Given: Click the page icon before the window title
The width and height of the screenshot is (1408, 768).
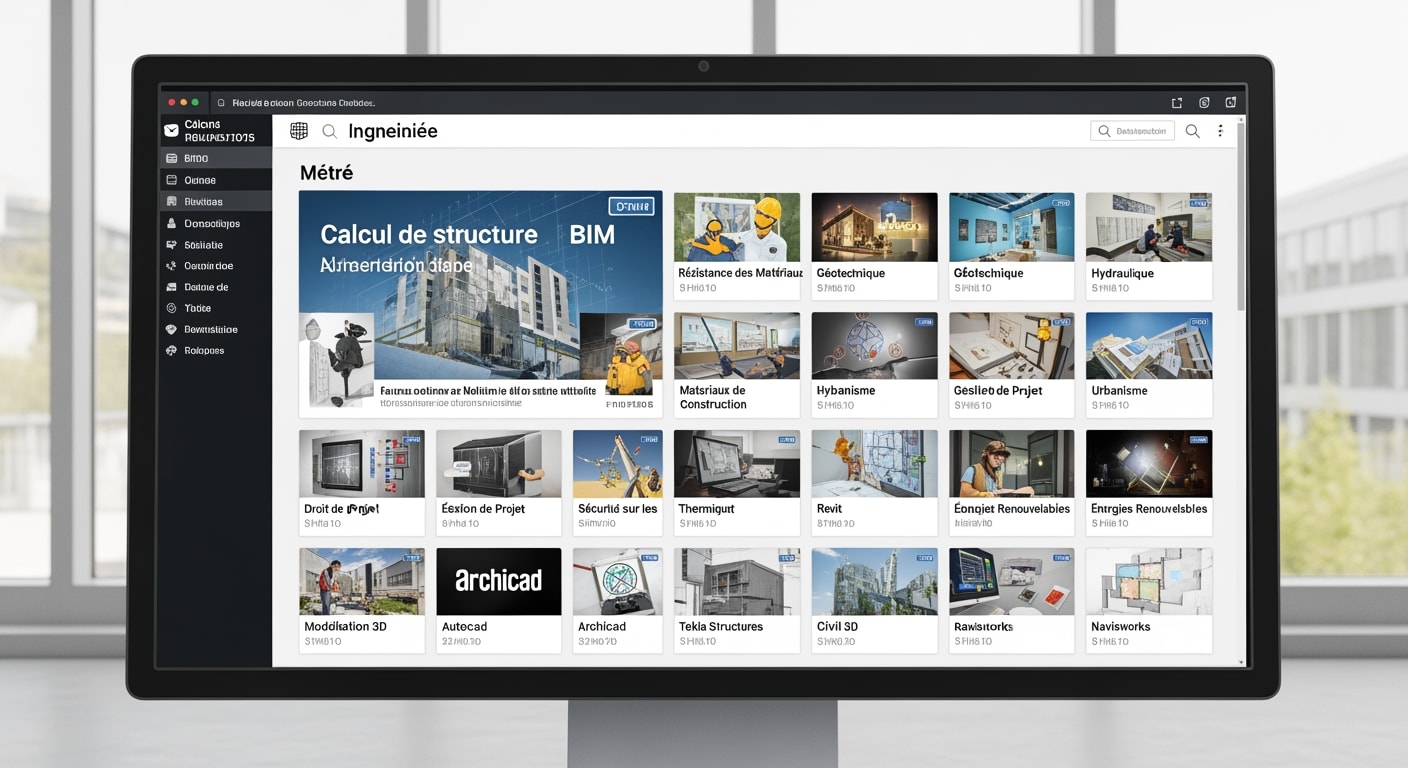Looking at the screenshot, I should coord(221,102).
